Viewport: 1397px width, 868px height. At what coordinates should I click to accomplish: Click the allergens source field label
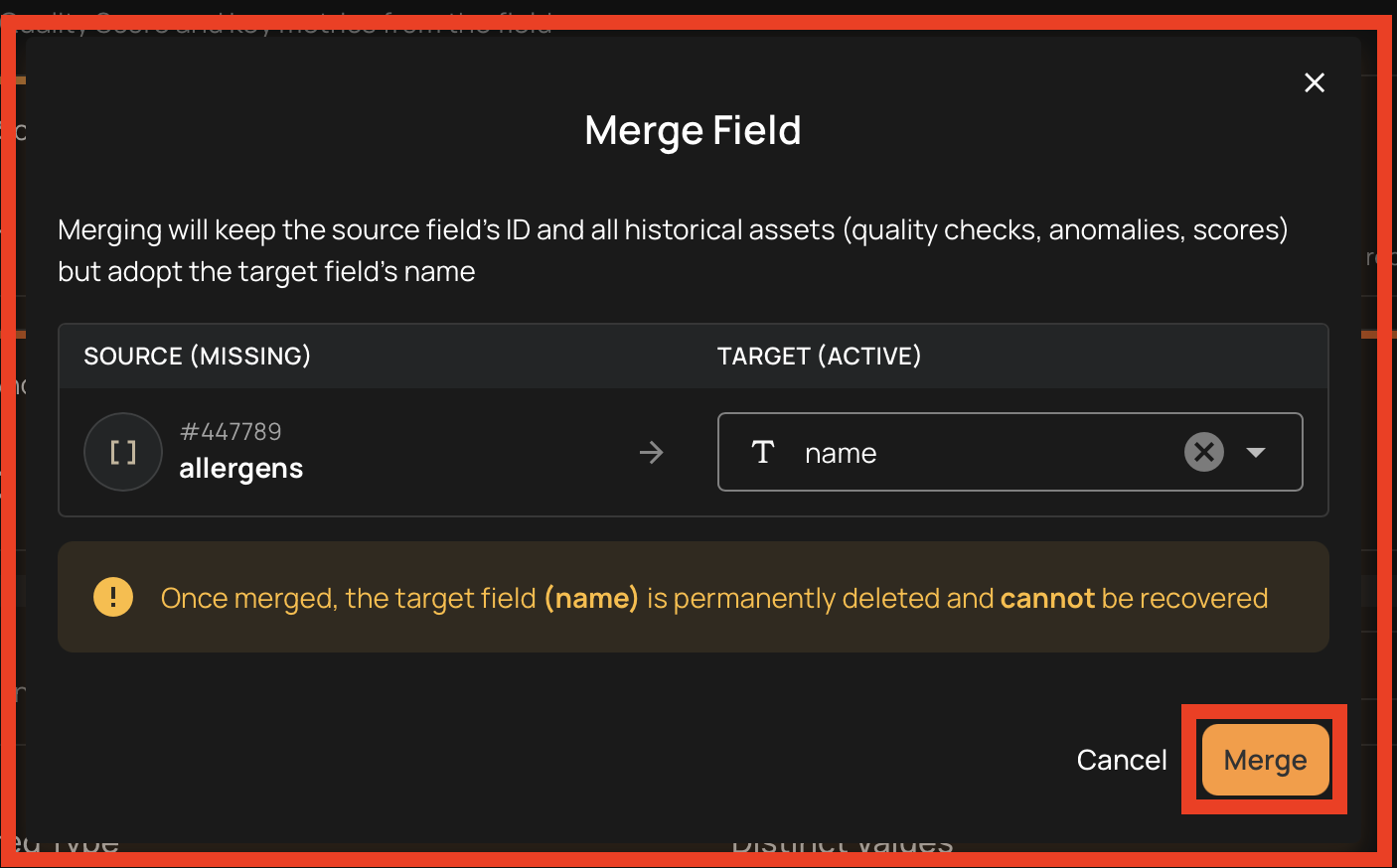tap(240, 469)
